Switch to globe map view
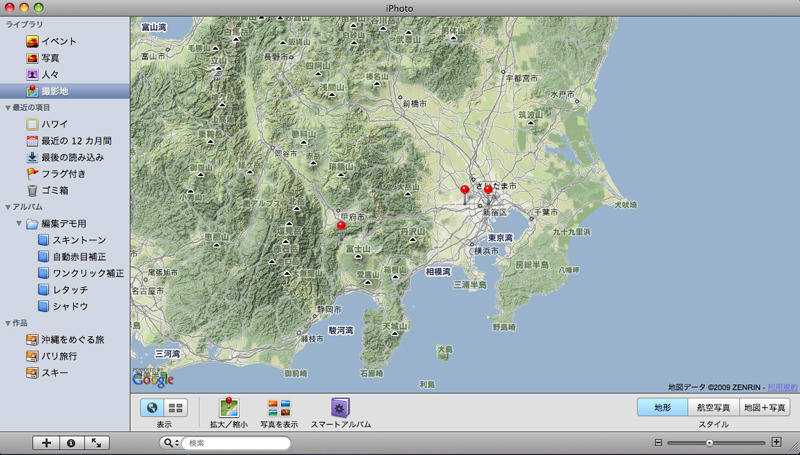Image resolution: width=800 pixels, height=455 pixels. click(152, 408)
